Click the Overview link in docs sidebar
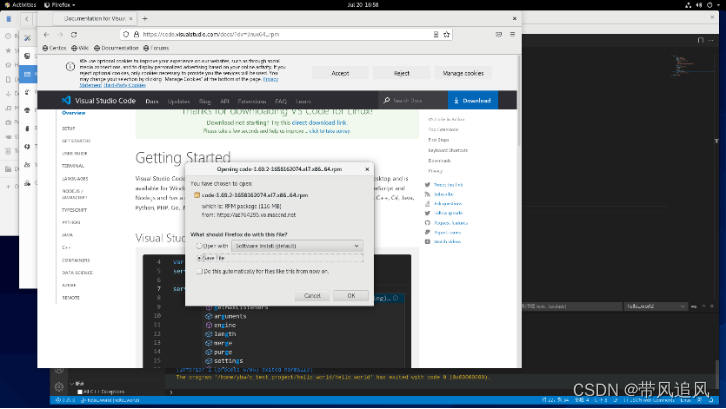 point(74,113)
